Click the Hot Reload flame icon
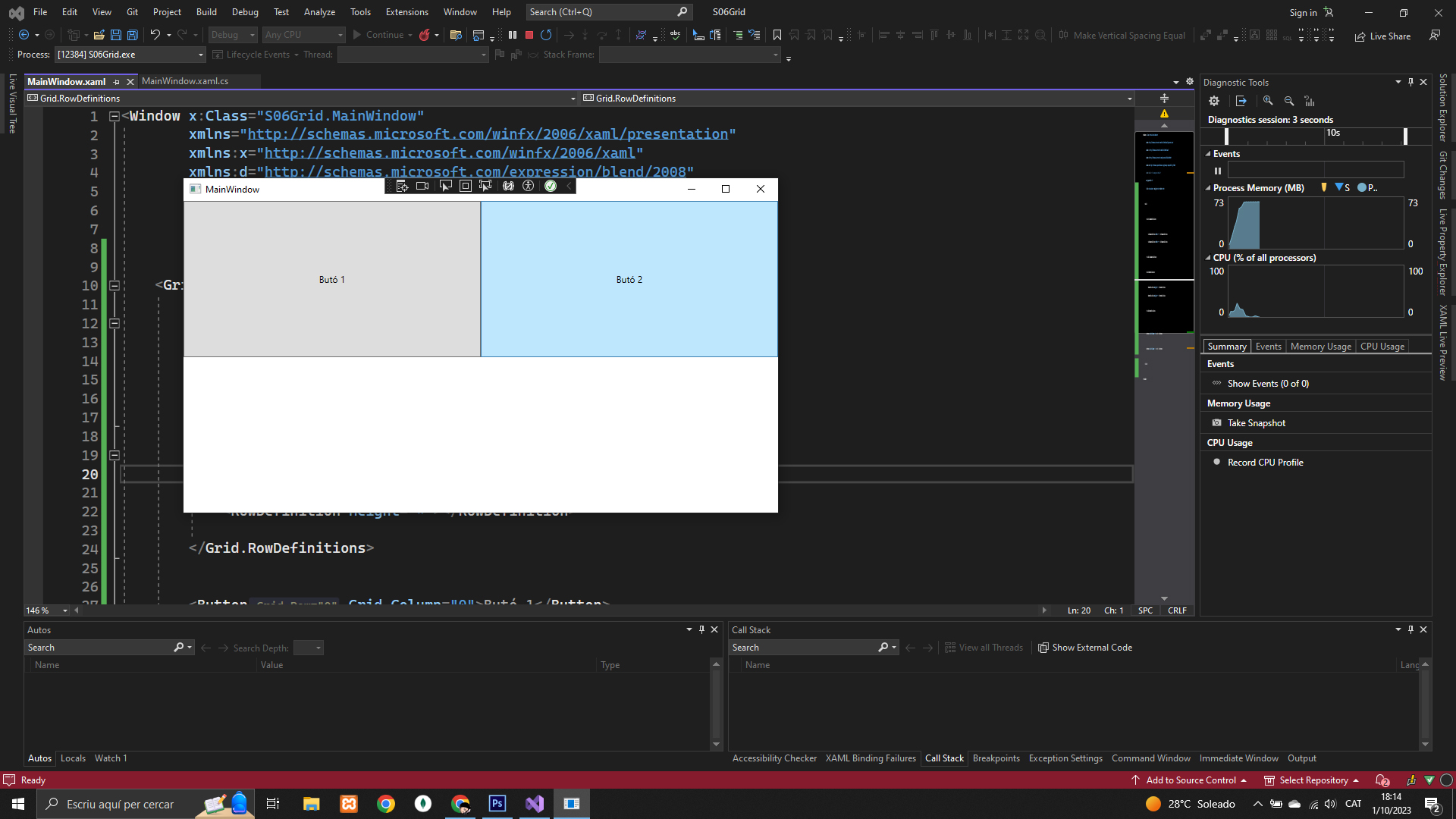 point(425,35)
